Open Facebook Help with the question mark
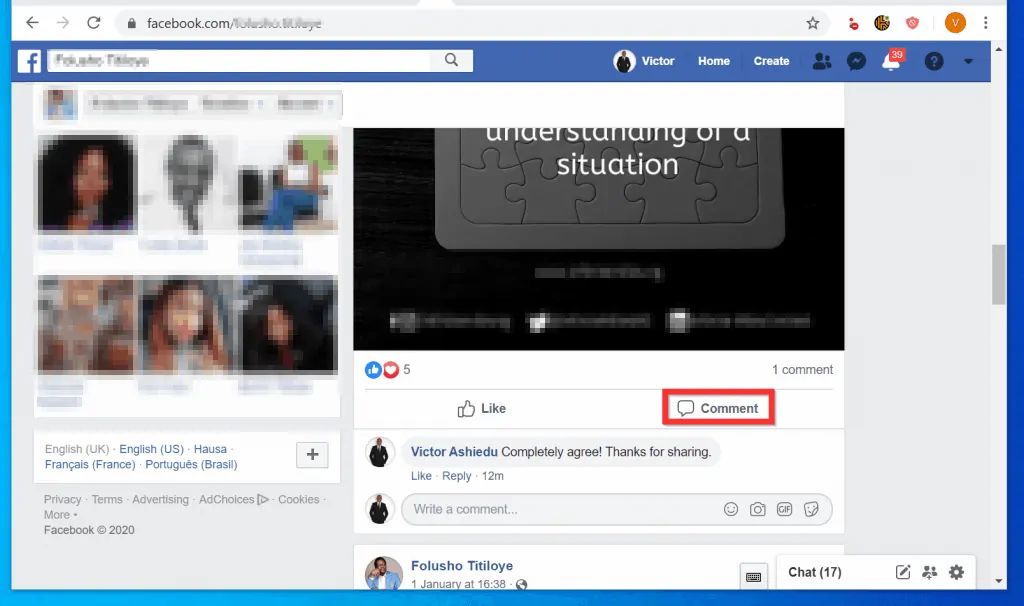Screen dimensions: 1024x606 click(933, 61)
